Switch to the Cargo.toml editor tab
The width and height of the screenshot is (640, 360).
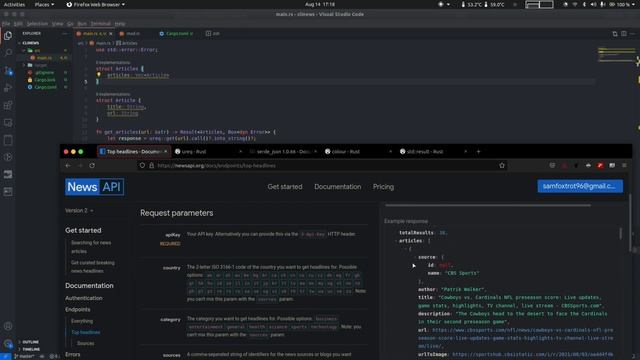(x=176, y=33)
